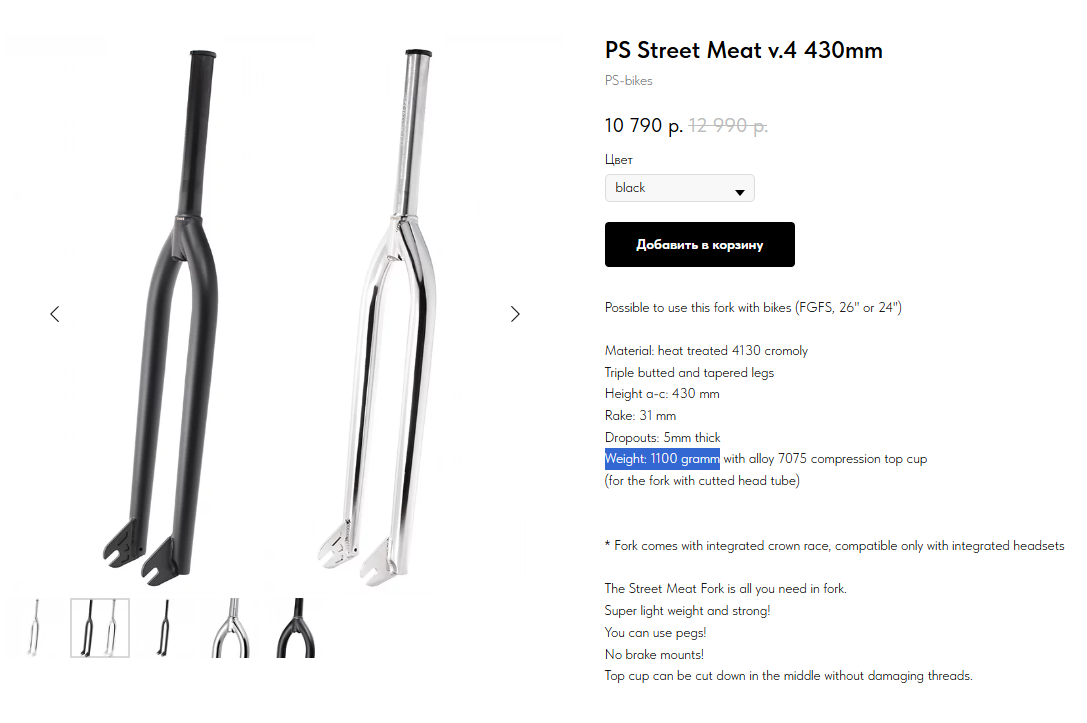
Task: Click the Цвет label
Action: coord(619,159)
